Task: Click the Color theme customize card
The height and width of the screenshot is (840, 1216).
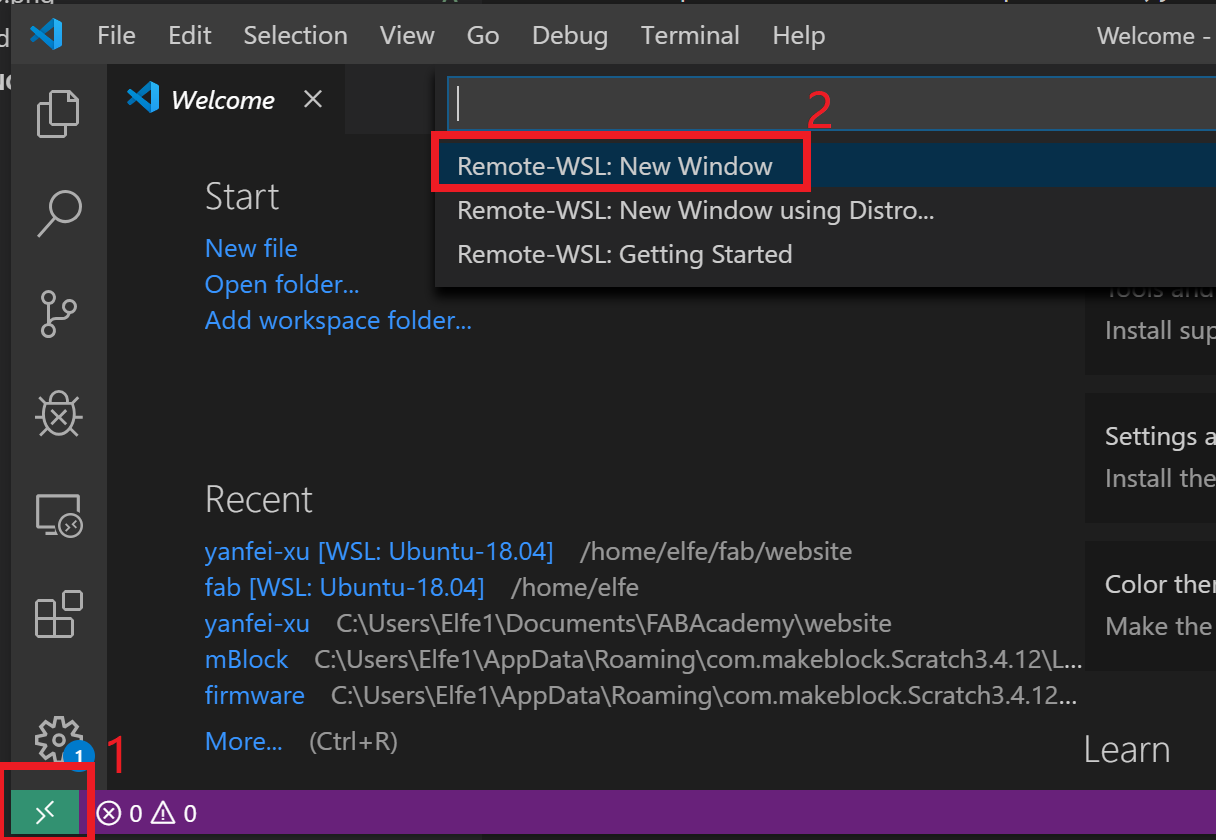Action: coord(1150,605)
